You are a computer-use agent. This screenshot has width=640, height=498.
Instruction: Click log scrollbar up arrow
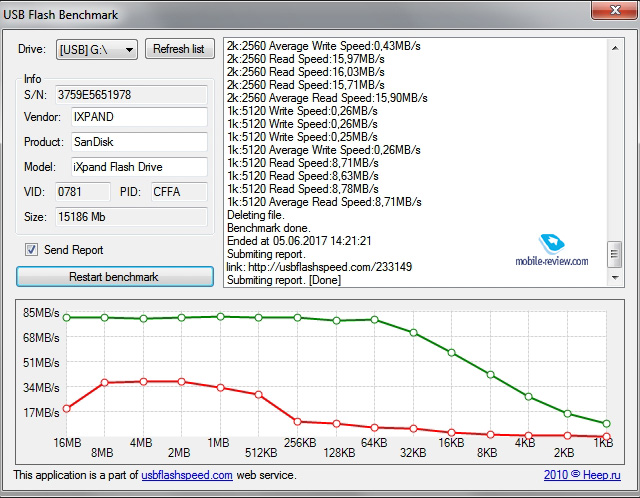tap(615, 48)
